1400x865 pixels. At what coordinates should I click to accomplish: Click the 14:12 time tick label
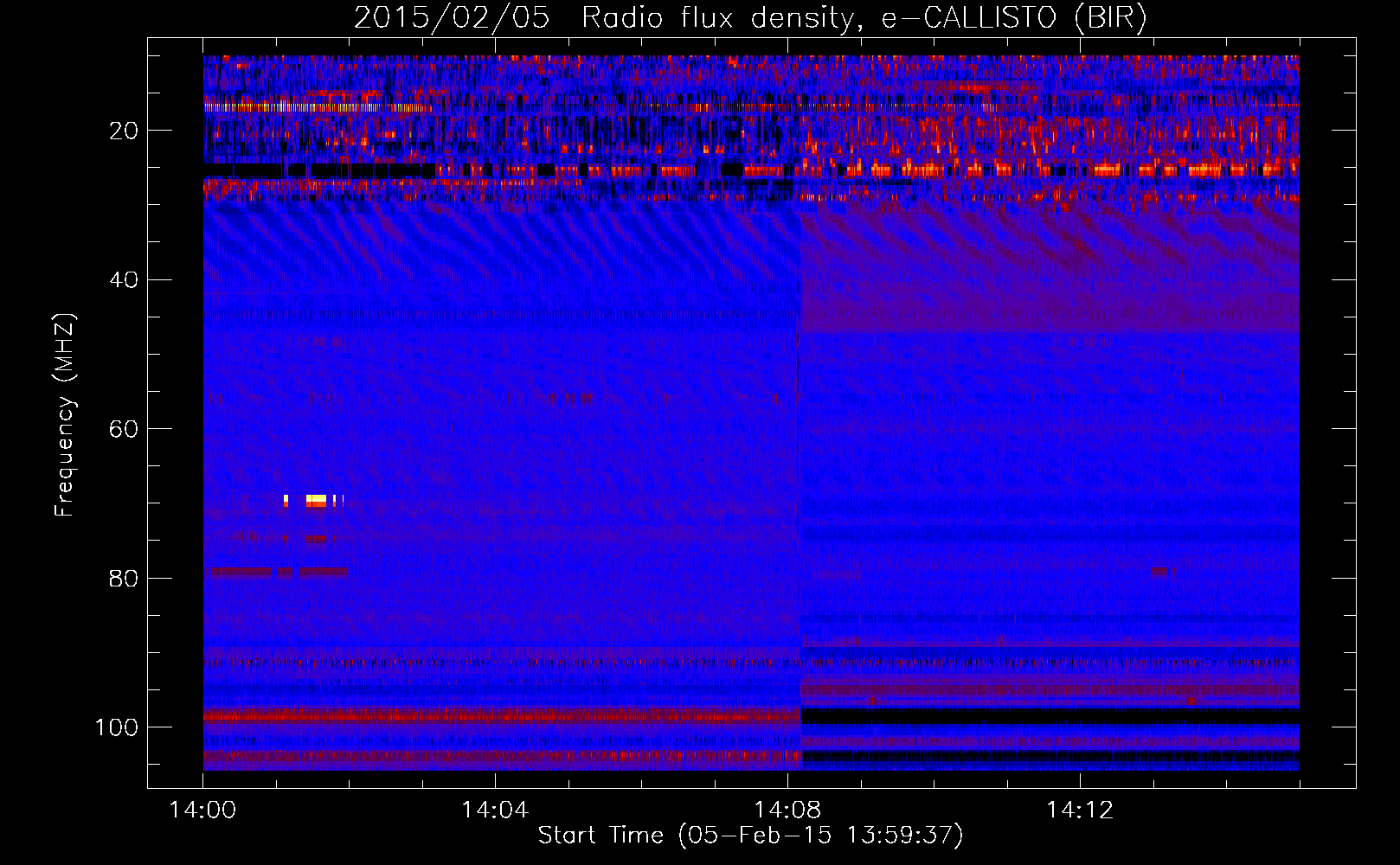(1080, 811)
